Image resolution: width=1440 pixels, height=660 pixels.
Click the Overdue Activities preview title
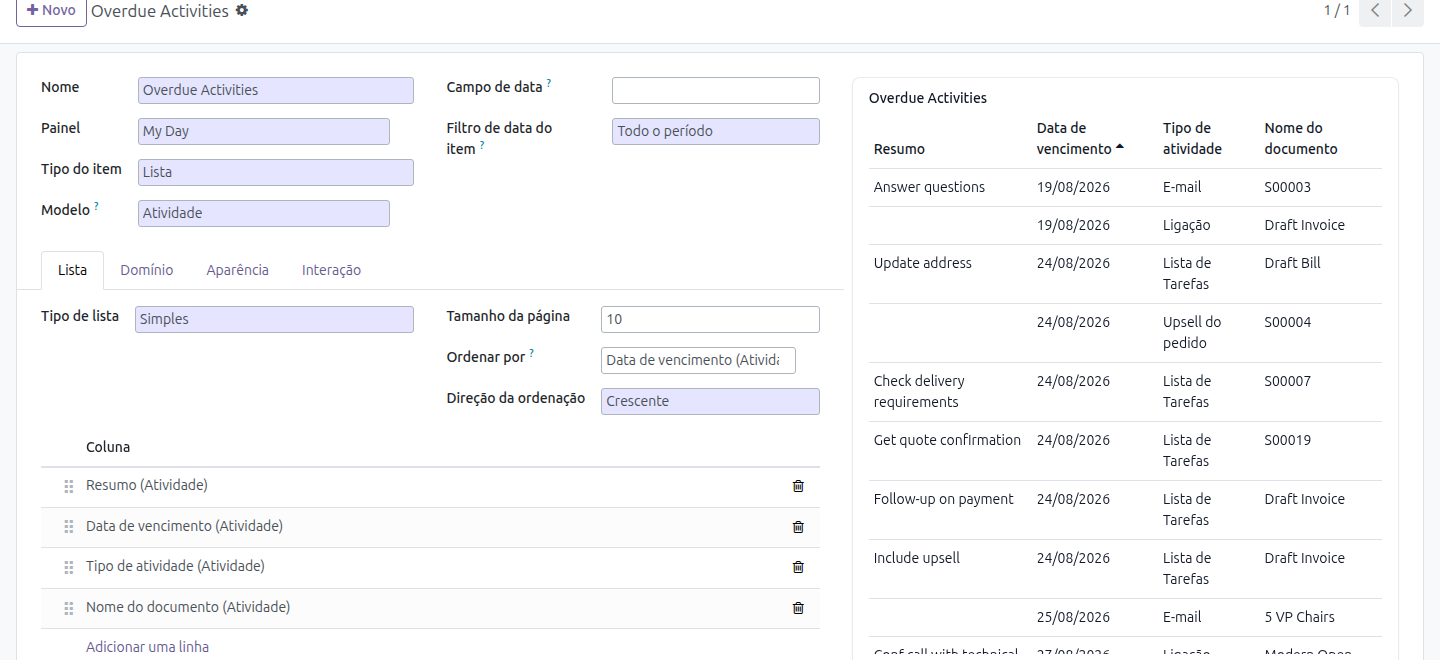tap(928, 98)
